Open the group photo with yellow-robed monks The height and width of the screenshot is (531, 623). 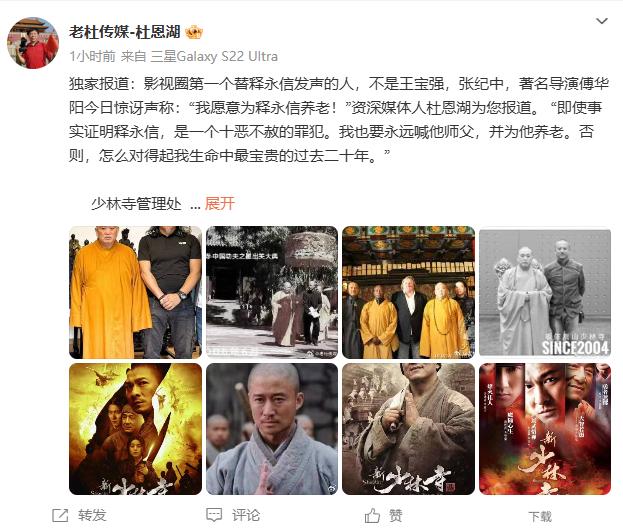(408, 292)
